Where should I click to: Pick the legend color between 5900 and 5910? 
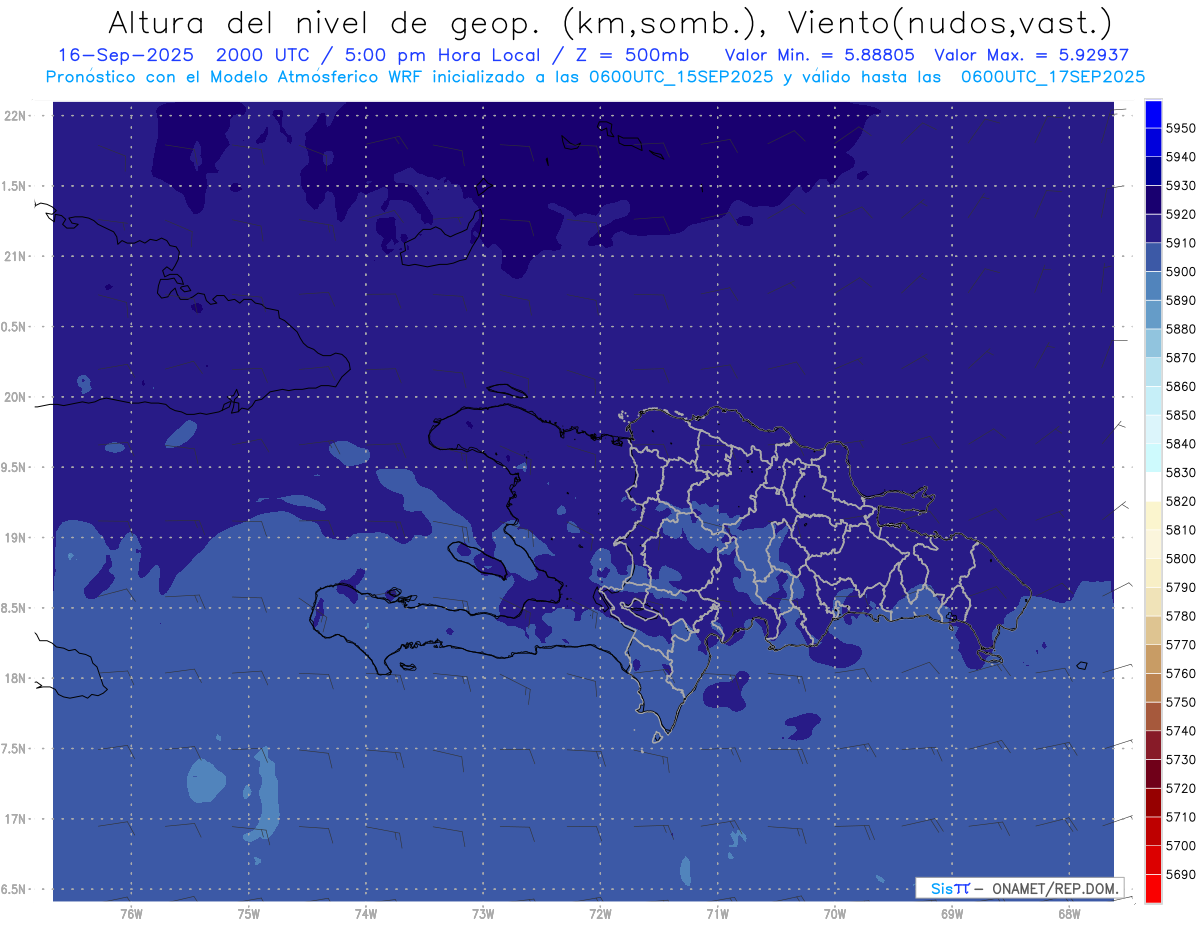1153,258
